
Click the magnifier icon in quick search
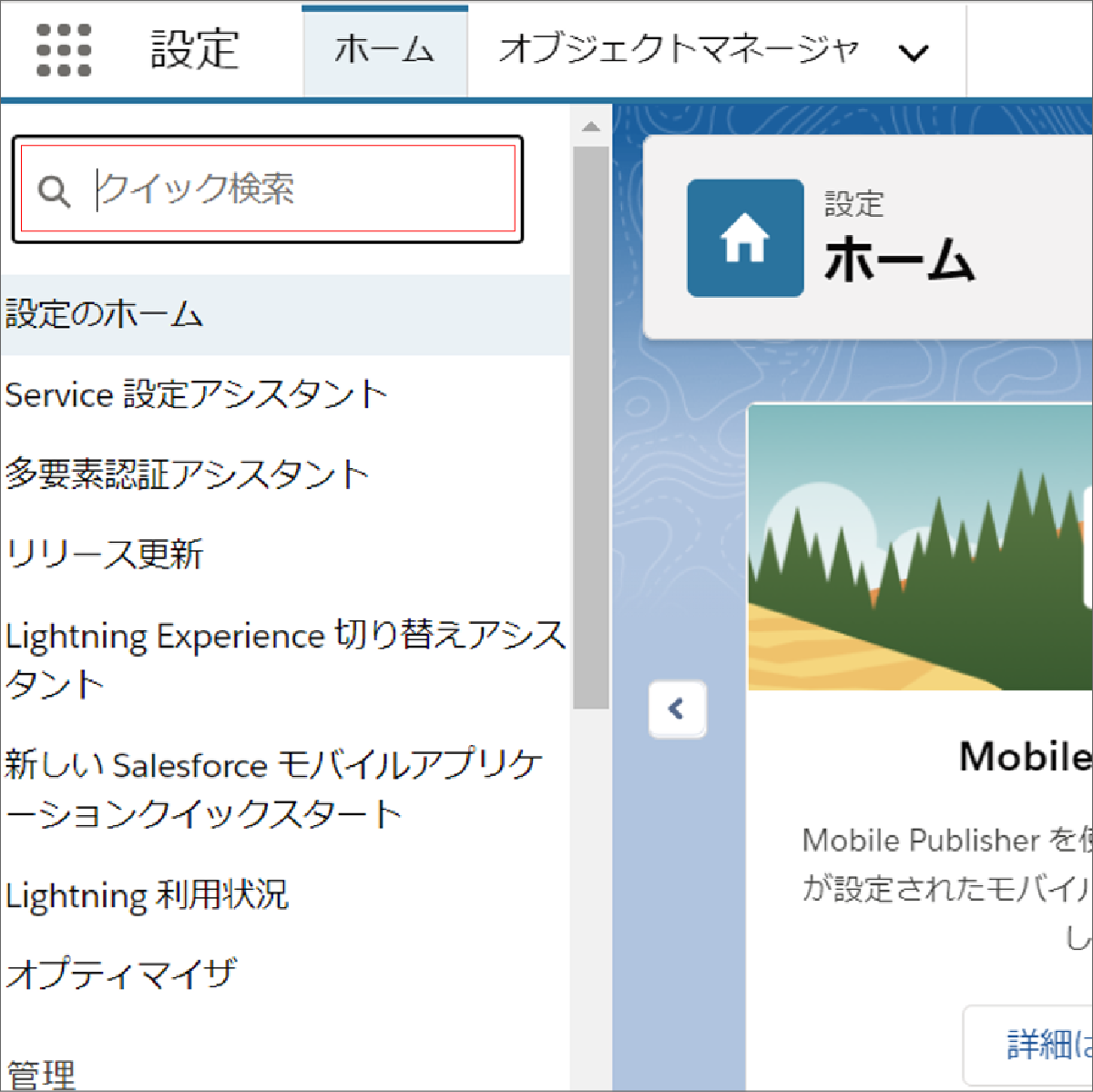point(54,191)
